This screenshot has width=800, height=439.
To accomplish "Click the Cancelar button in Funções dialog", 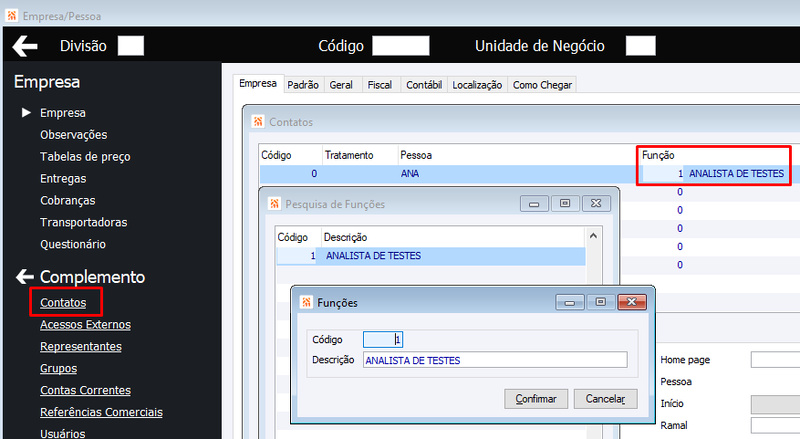I will coord(605,399).
